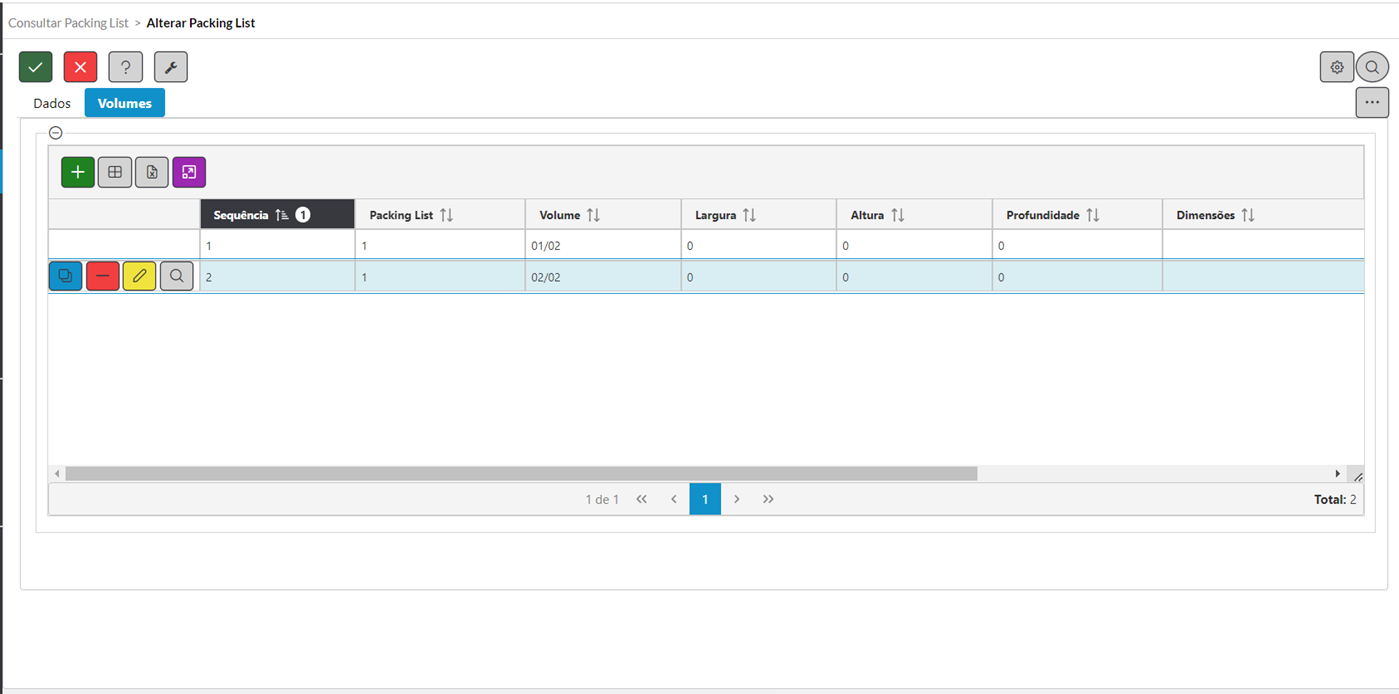
Task: Switch to the Dados tab
Action: click(x=52, y=103)
